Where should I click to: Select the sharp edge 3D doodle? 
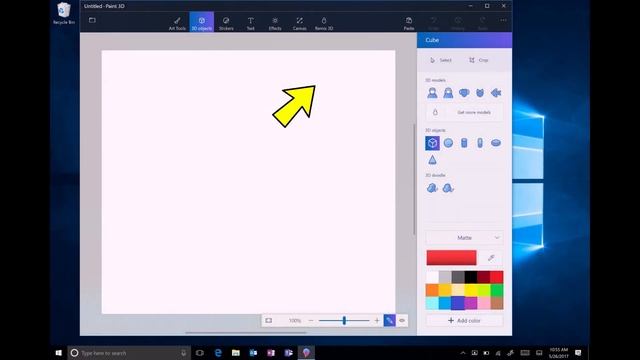(432, 188)
